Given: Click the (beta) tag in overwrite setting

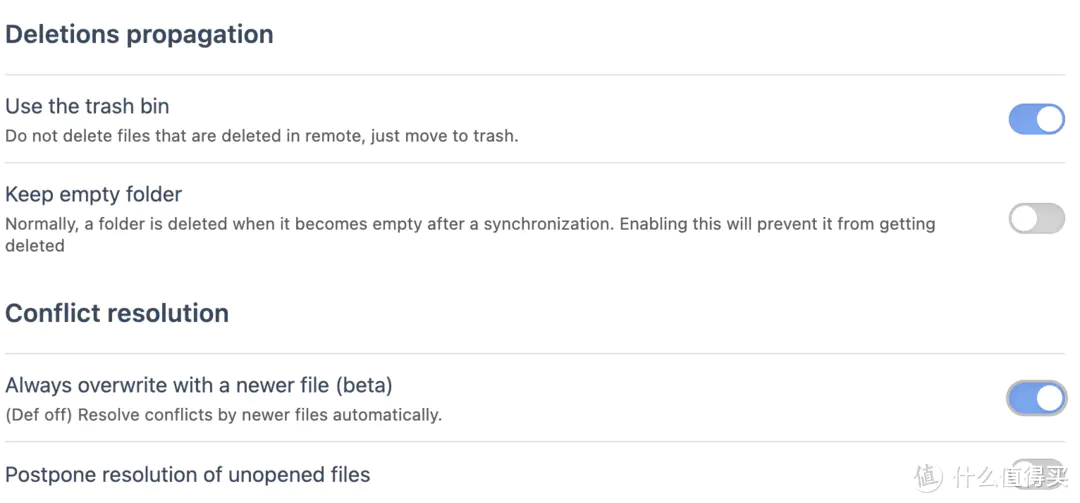Looking at the screenshot, I should 364,385.
